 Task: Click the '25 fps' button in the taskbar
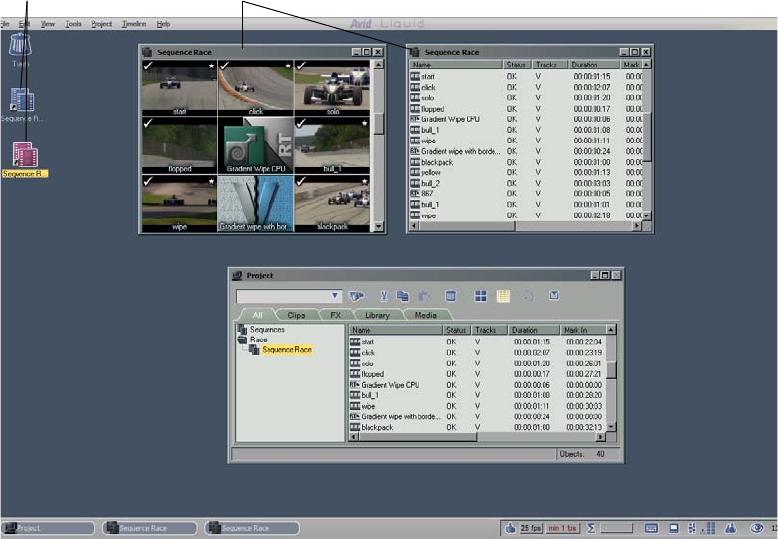point(529,527)
